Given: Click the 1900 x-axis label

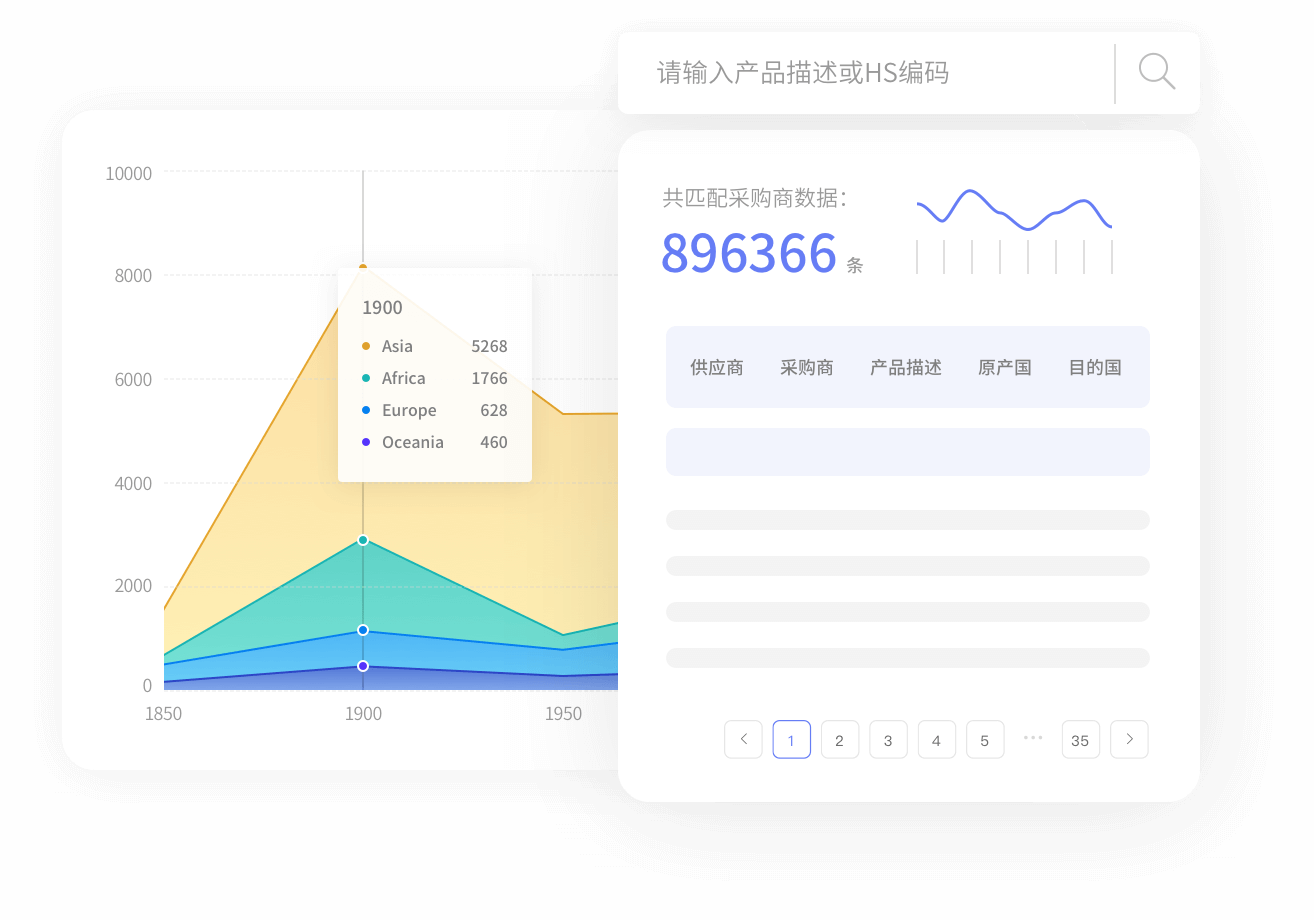Looking at the screenshot, I should tap(363, 714).
